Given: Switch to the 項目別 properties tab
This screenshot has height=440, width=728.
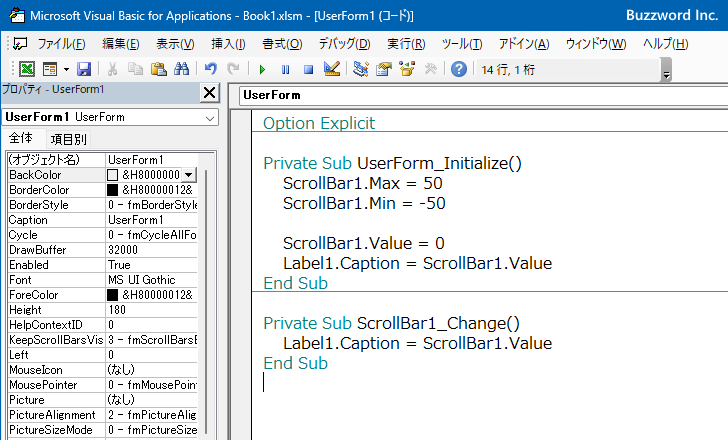Looking at the screenshot, I should coord(68,139).
